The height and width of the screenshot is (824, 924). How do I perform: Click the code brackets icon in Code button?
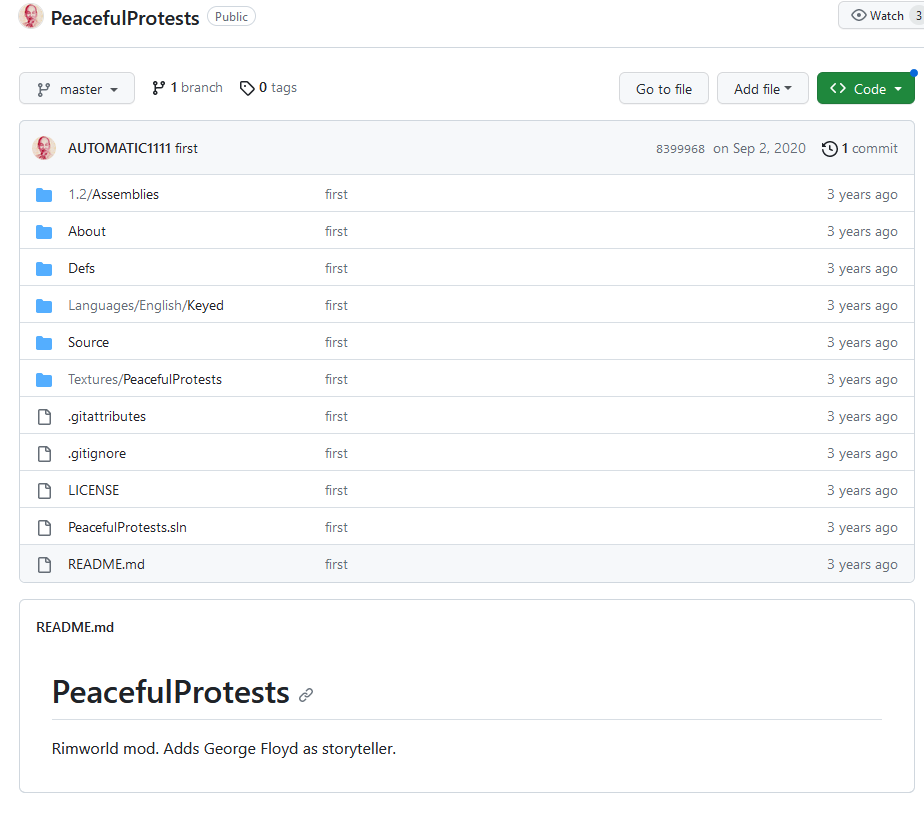[838, 88]
